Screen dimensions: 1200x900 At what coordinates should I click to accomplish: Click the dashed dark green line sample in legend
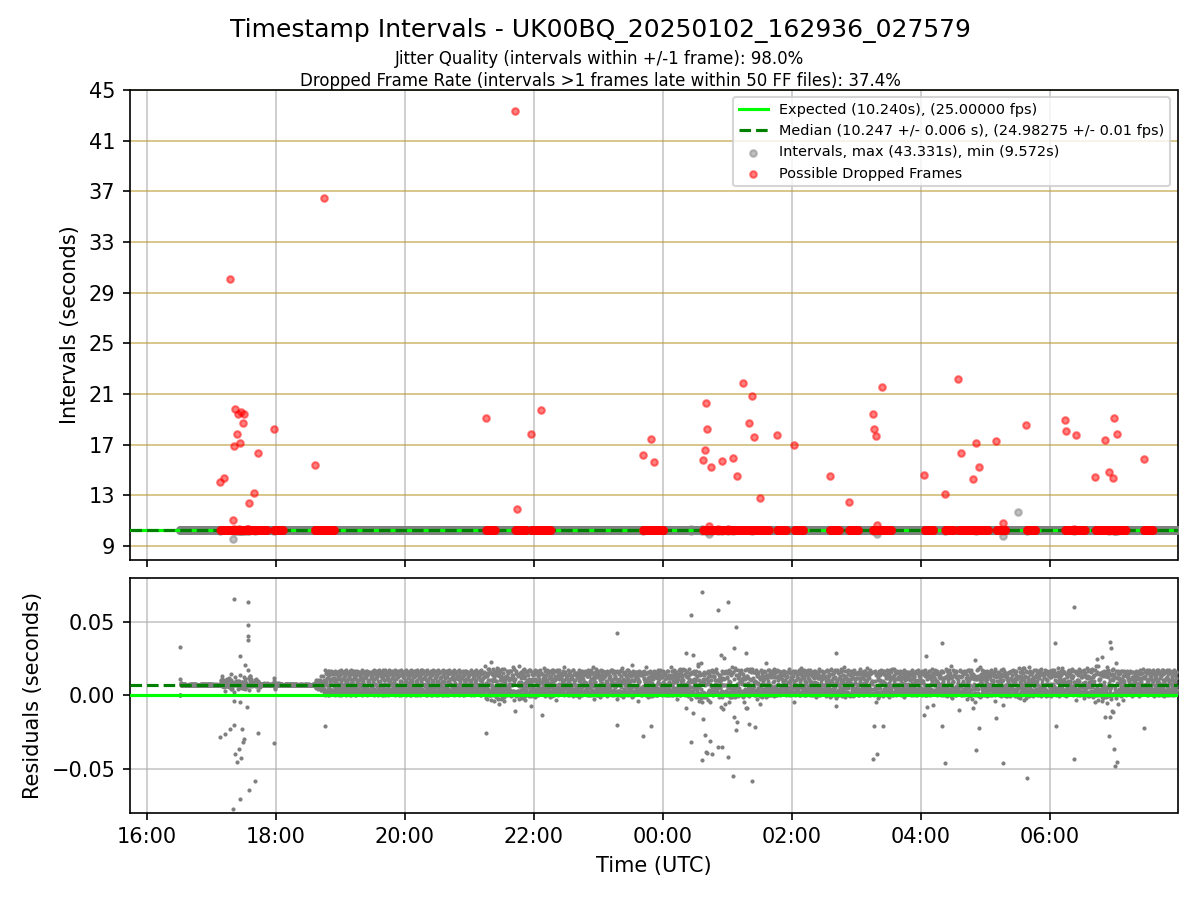tap(754, 130)
